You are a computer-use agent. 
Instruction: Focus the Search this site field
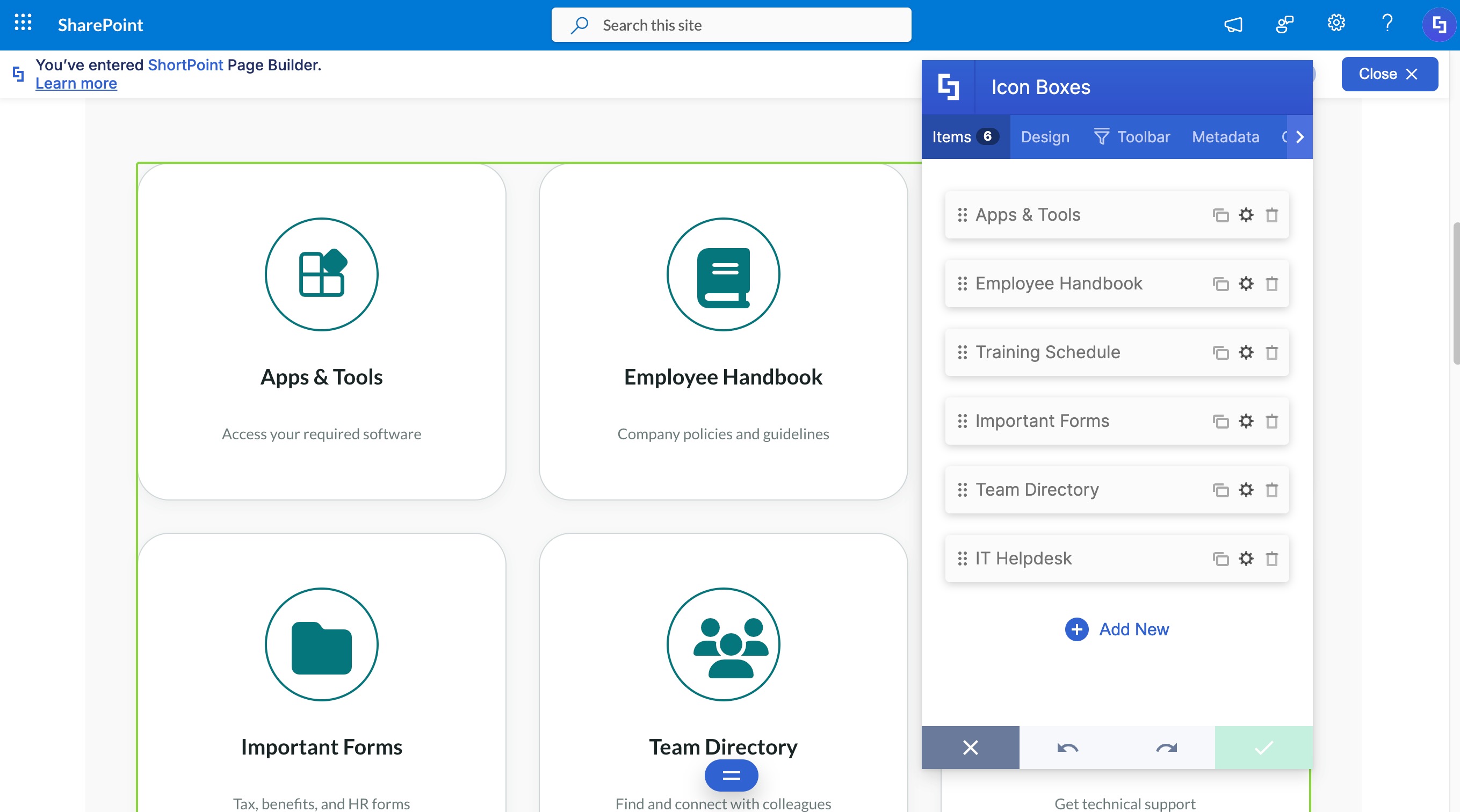731,25
